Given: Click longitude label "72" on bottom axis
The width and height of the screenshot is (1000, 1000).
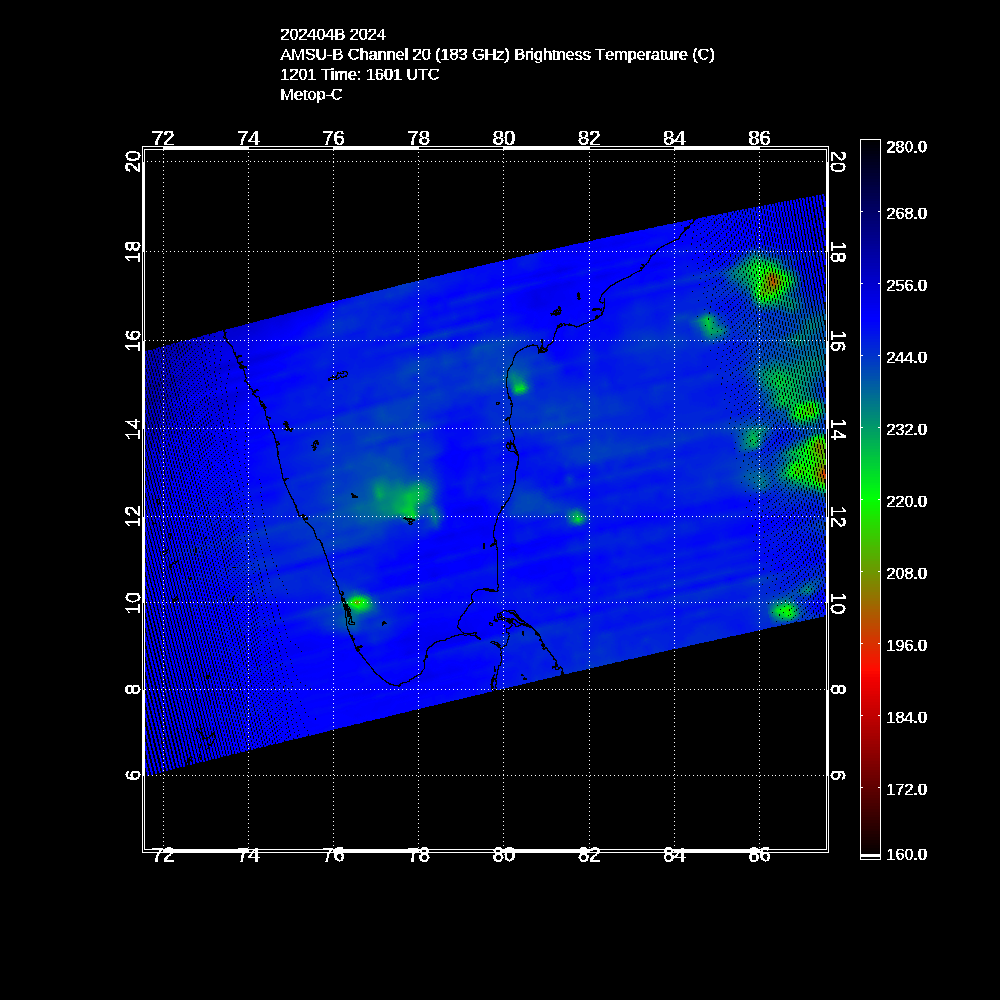Looking at the screenshot, I should (163, 856).
